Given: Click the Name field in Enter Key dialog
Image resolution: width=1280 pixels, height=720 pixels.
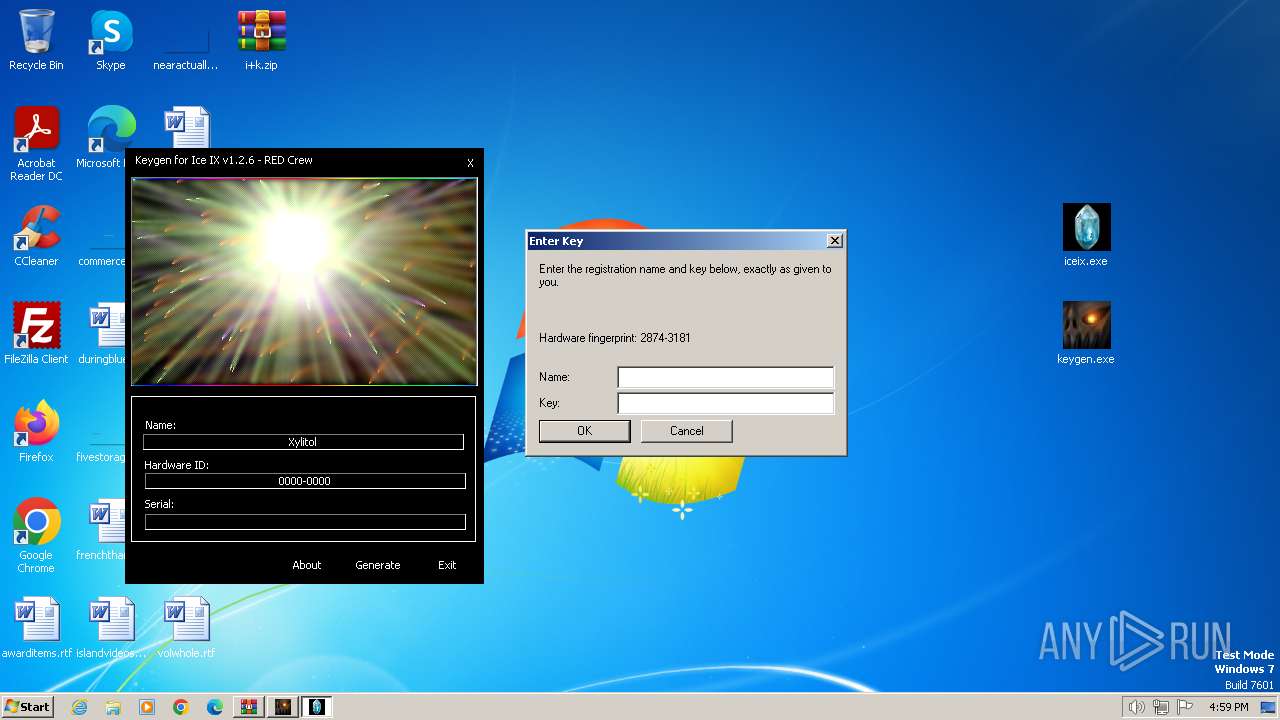Looking at the screenshot, I should [x=726, y=377].
